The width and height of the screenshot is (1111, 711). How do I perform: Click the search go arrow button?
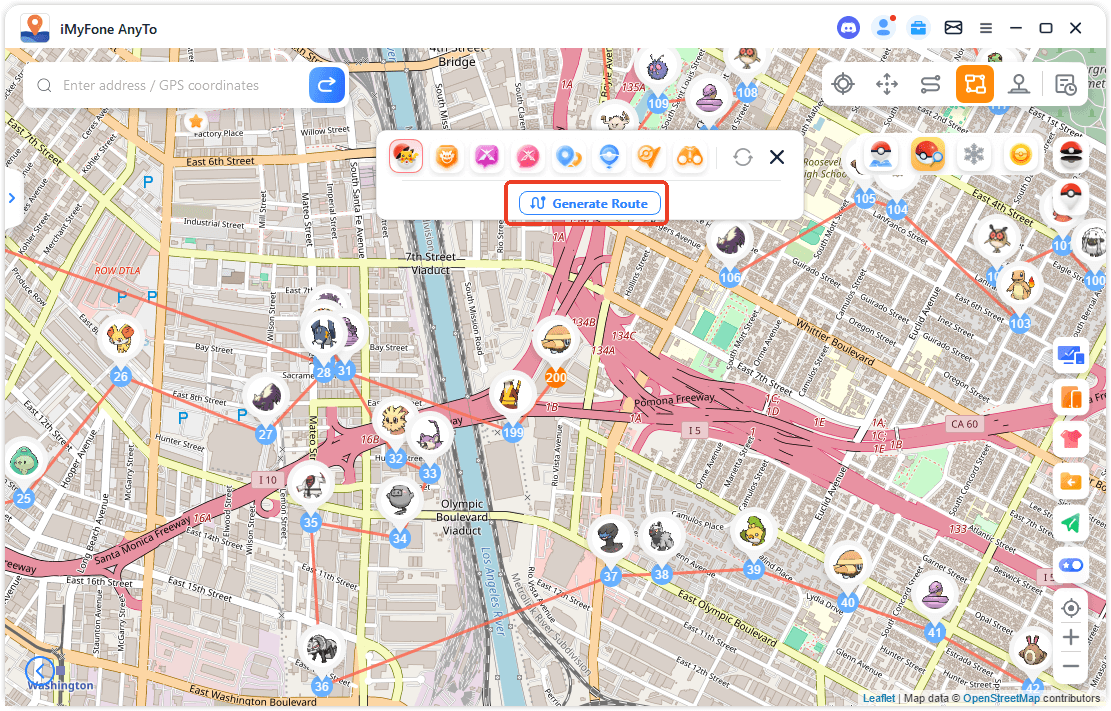pyautogui.click(x=326, y=85)
